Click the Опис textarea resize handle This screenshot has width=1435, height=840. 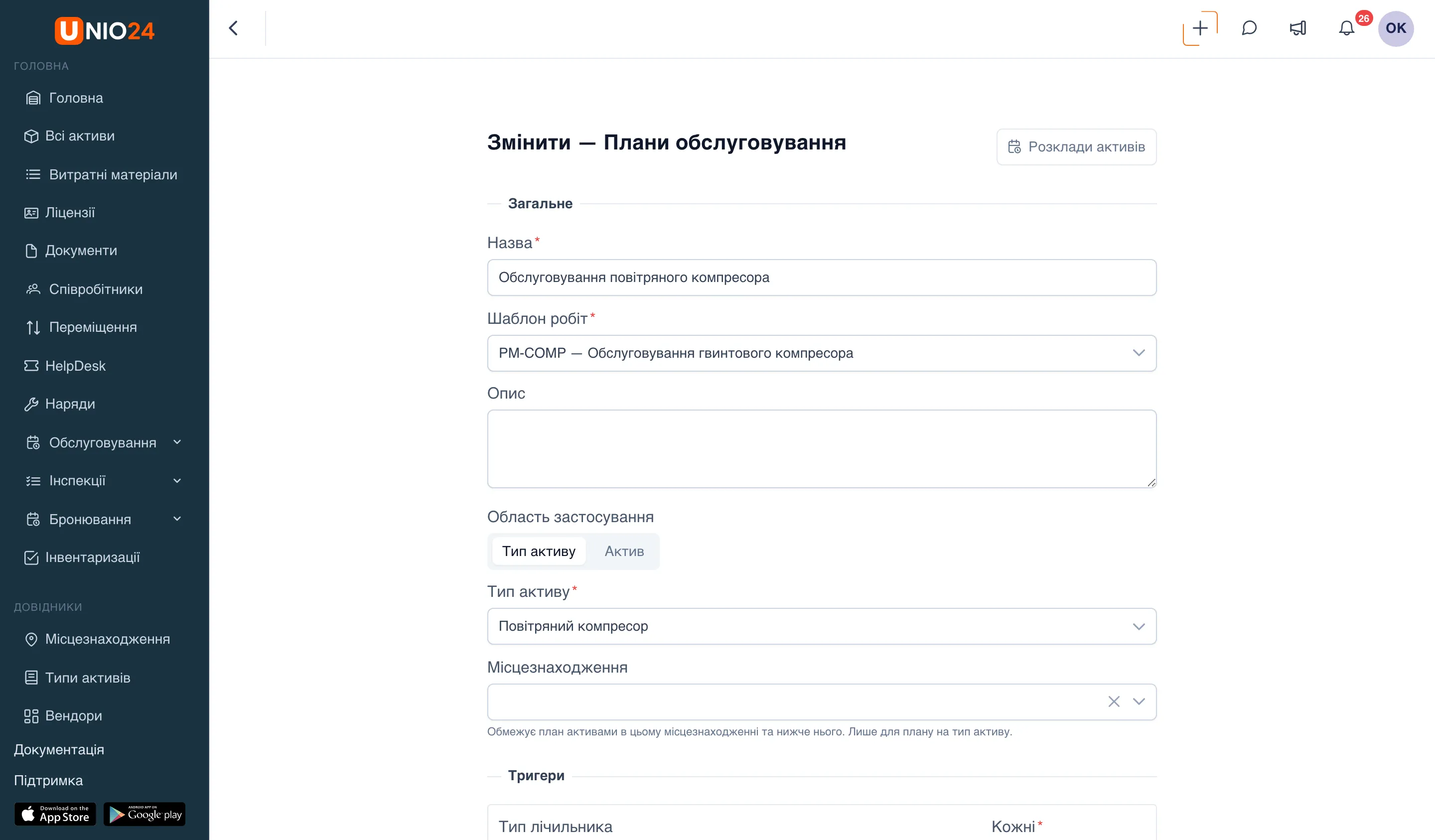pyautogui.click(x=1151, y=483)
